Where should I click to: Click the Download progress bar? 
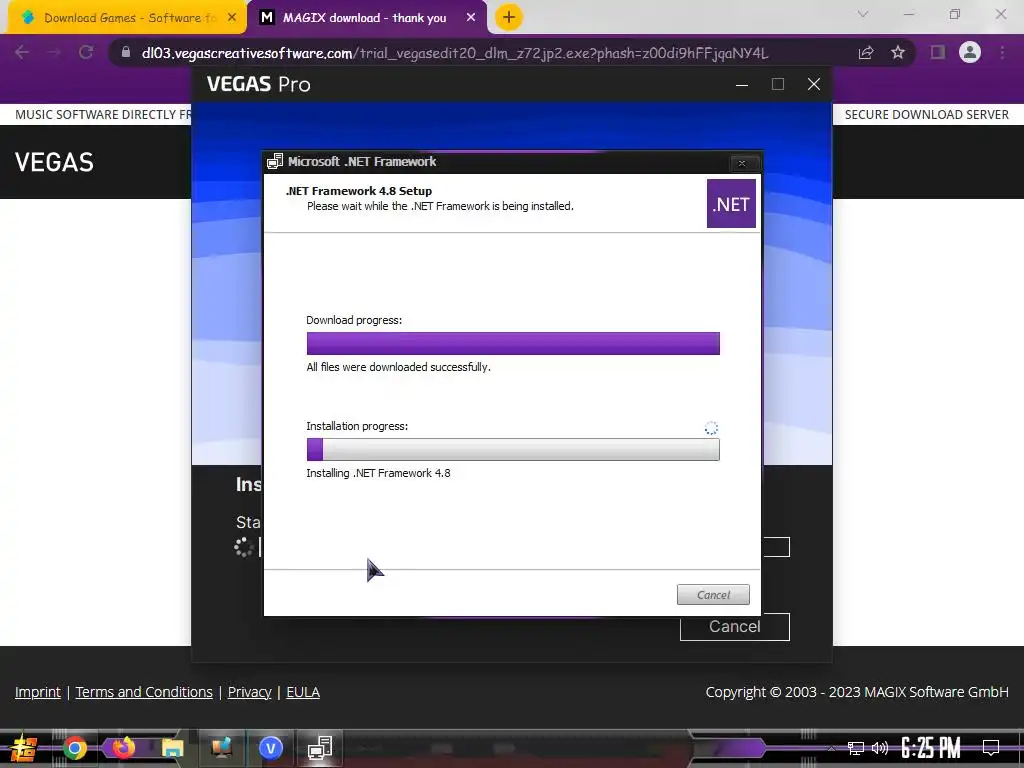pos(513,344)
